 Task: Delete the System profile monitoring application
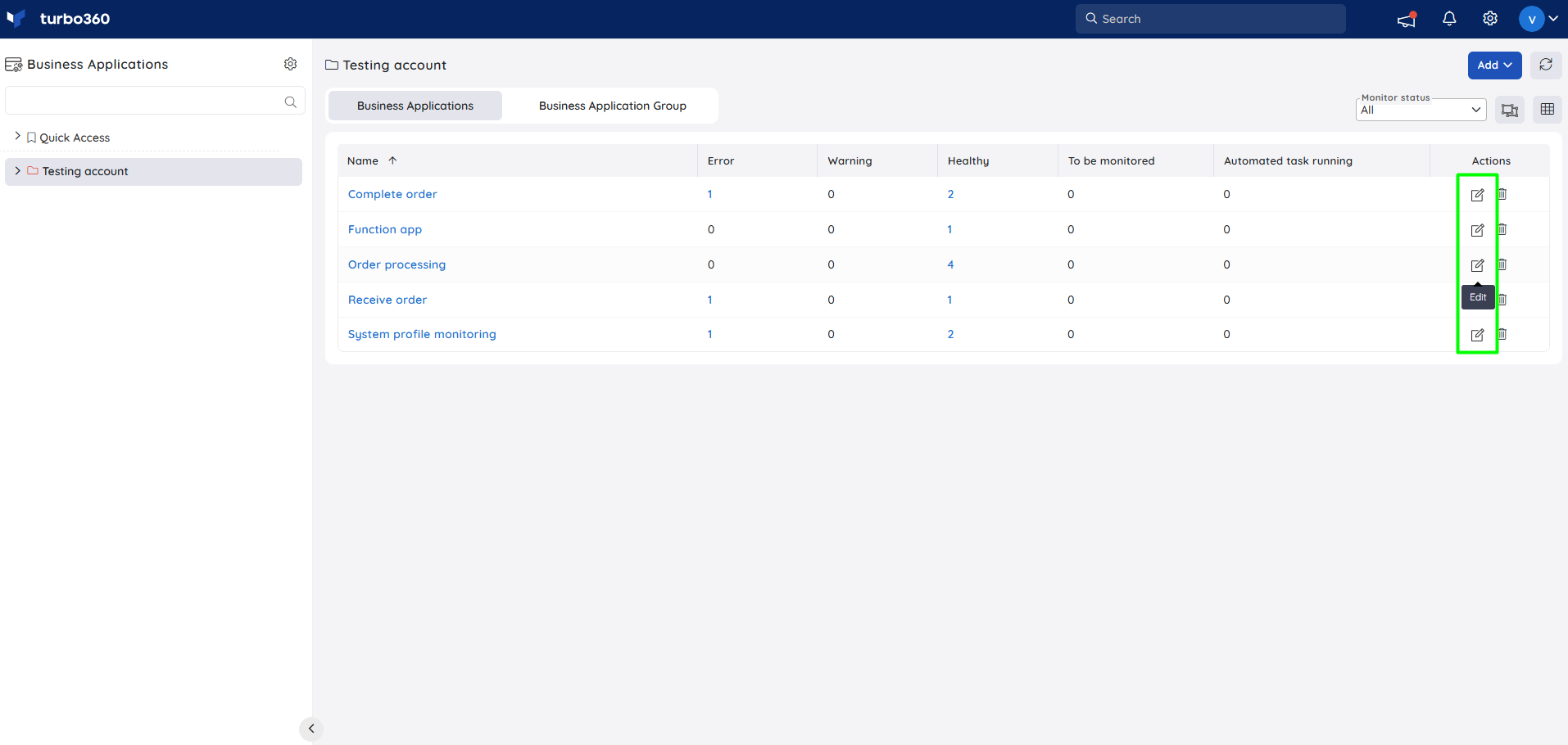[1502, 334]
